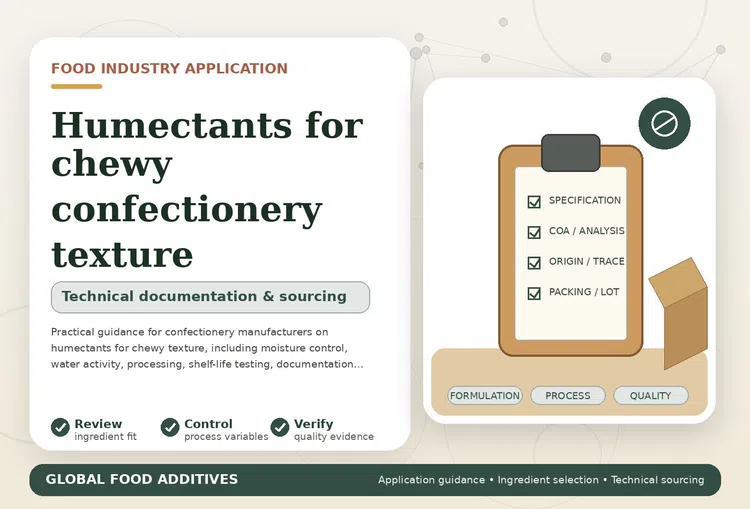Click the quality evidence caption
Screen dimensions: 750x509
(x=334, y=437)
